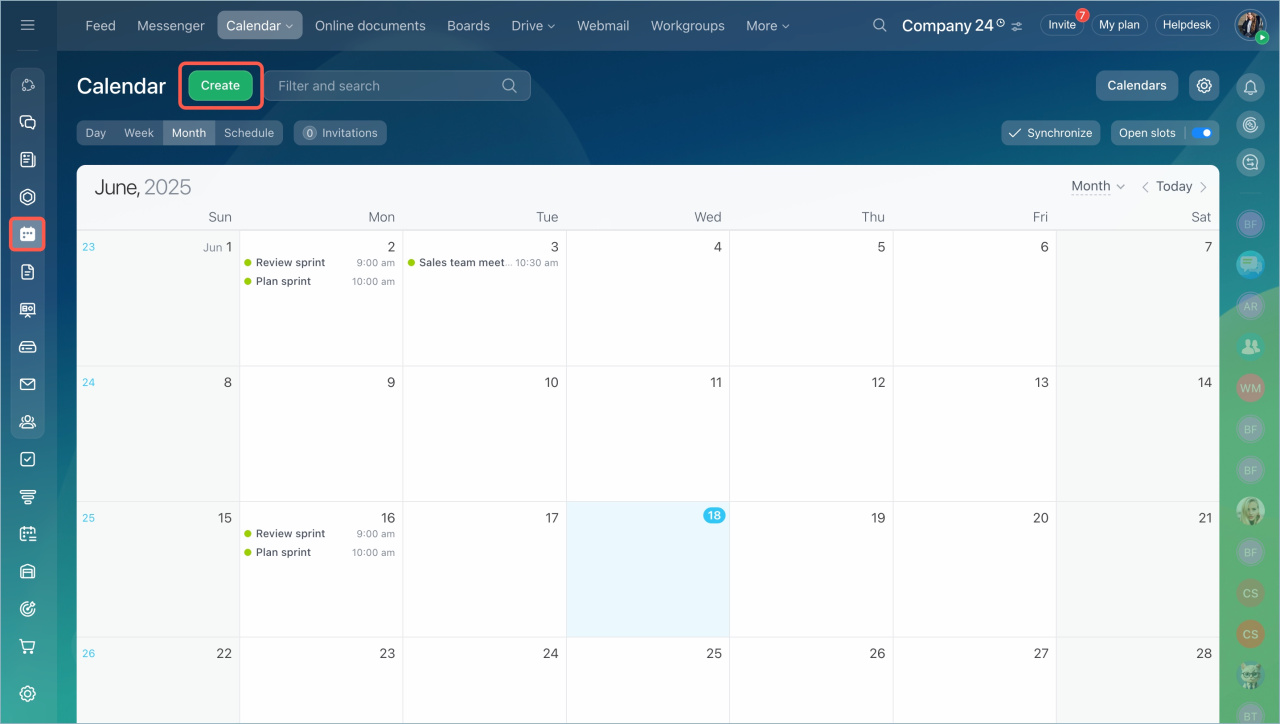Open Plan sprint event on June 16

[320, 553]
